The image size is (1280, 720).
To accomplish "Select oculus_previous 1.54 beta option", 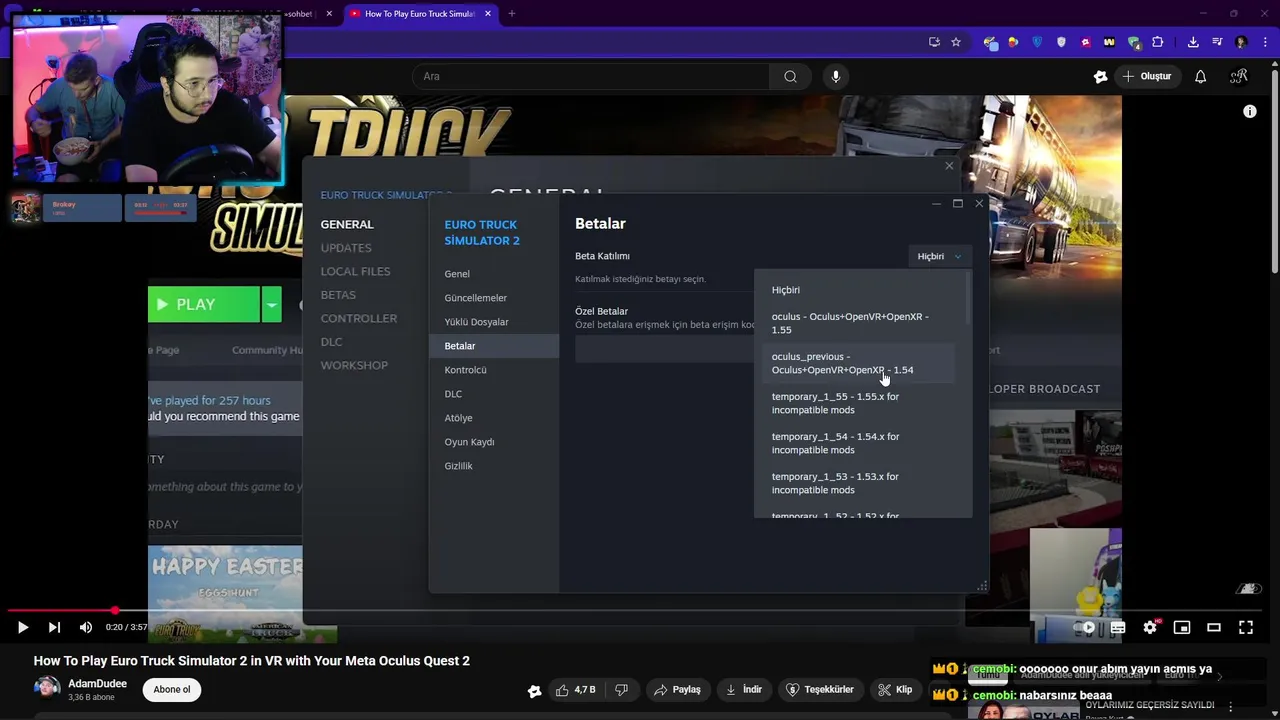I will click(x=860, y=363).
